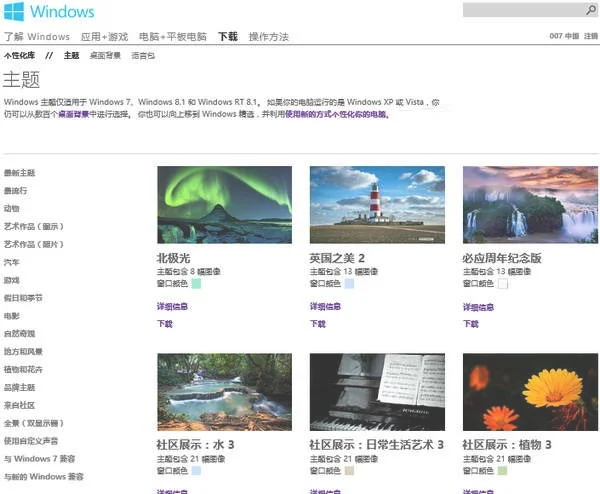Click the Windows logo icon
The height and width of the screenshot is (494, 600).
[x=14, y=11]
